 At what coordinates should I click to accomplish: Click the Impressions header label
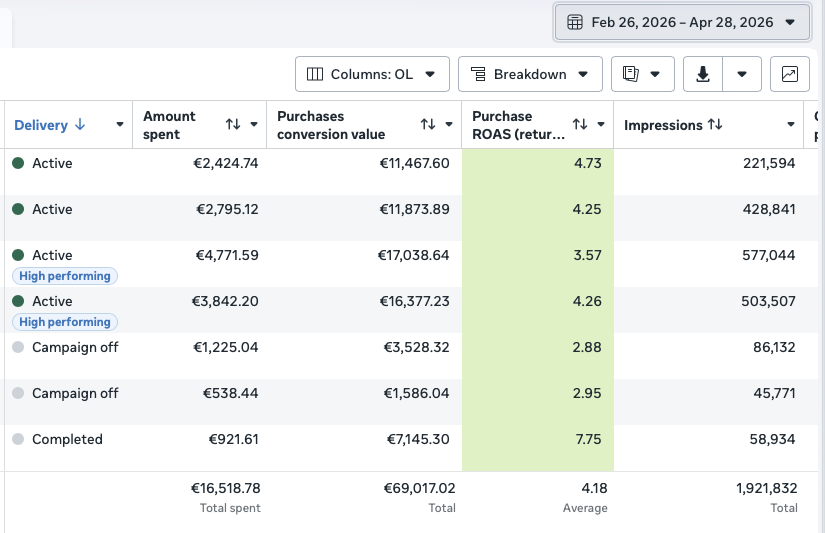(663, 125)
